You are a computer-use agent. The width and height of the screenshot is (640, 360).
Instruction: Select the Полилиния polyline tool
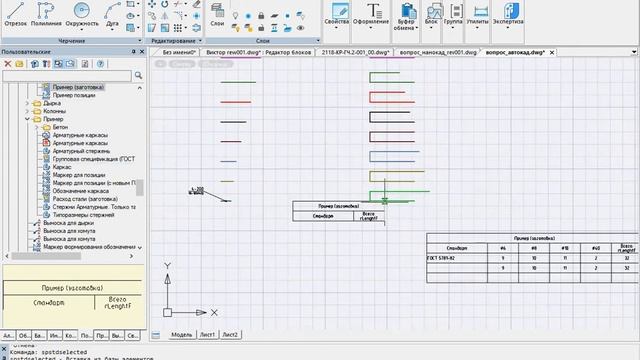46,14
